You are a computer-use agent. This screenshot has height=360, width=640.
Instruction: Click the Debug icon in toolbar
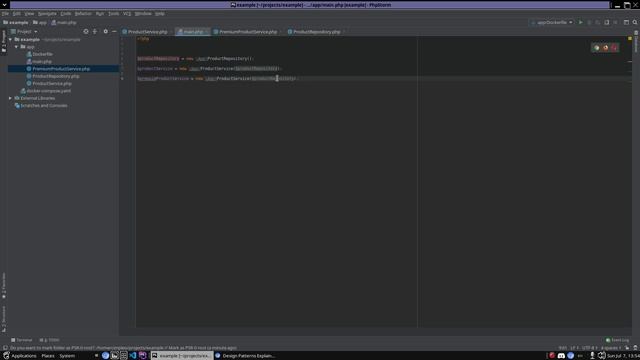coord(589,22)
